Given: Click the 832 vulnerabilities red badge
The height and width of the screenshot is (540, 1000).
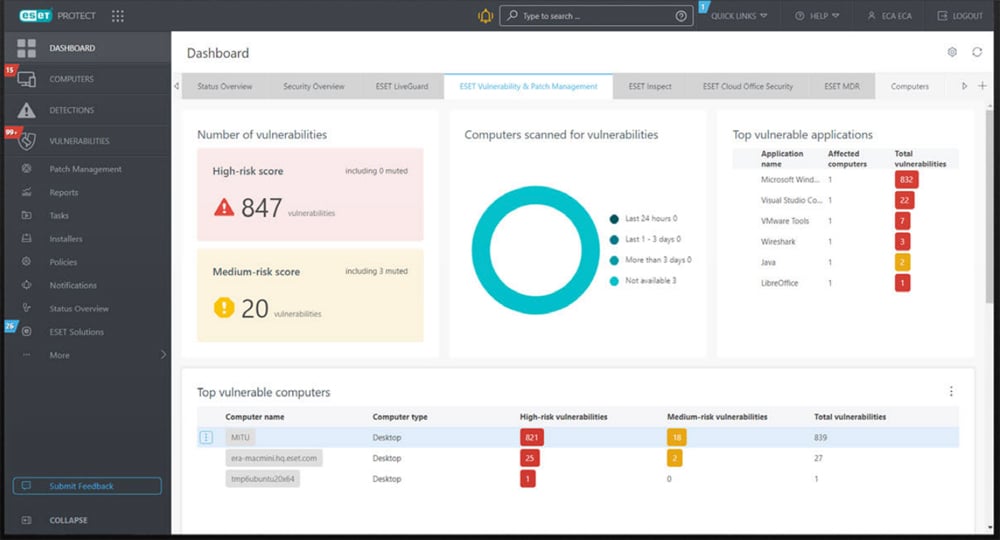Looking at the screenshot, I should coord(907,180).
